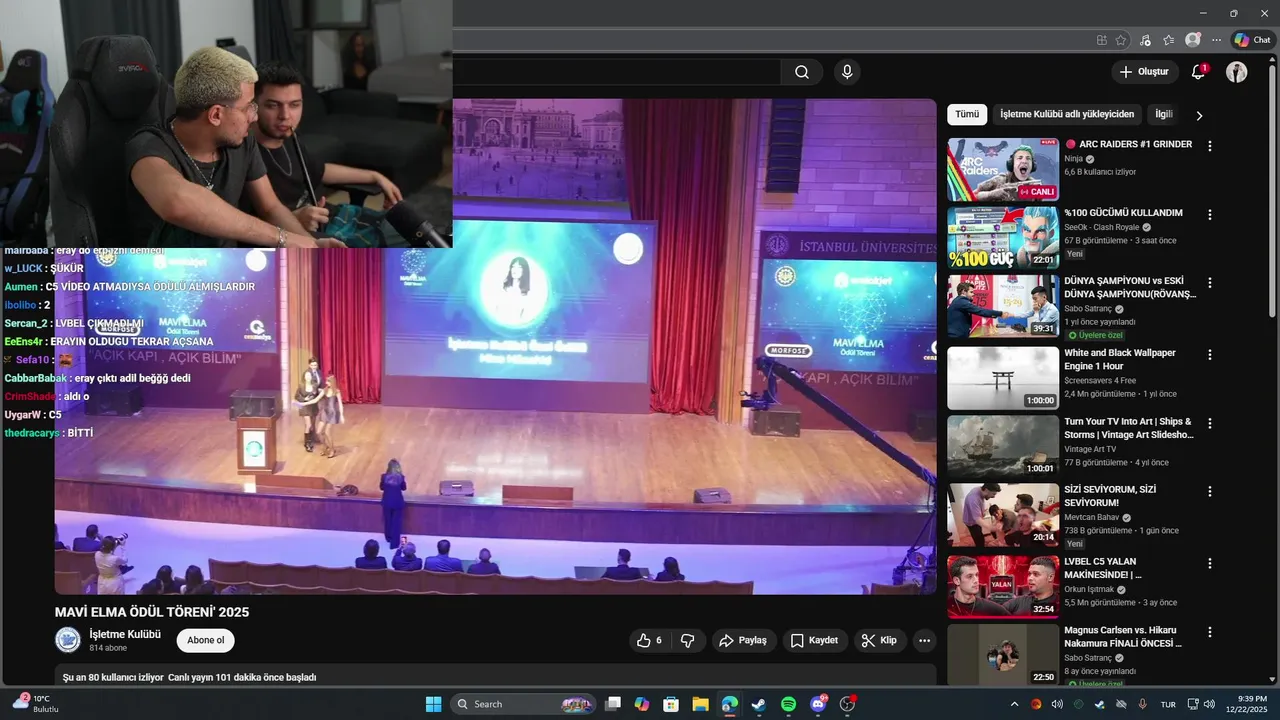The height and width of the screenshot is (720, 1280).
Task: Click the YouTube search input field
Action: (616, 72)
